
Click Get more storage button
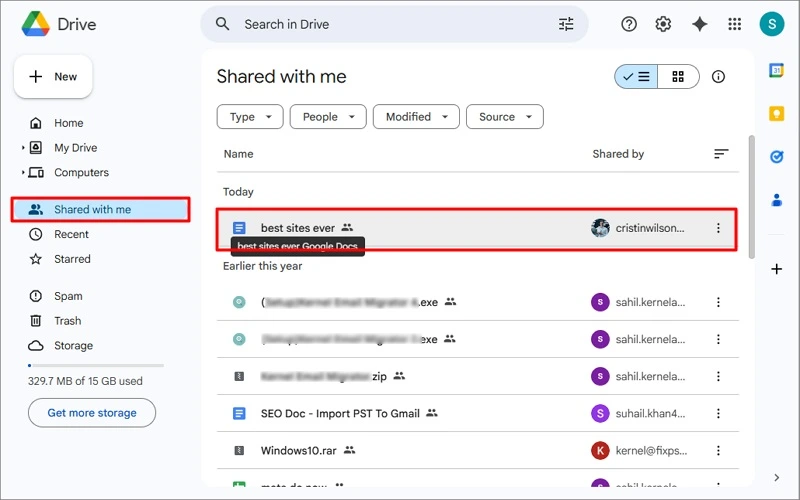click(x=92, y=413)
